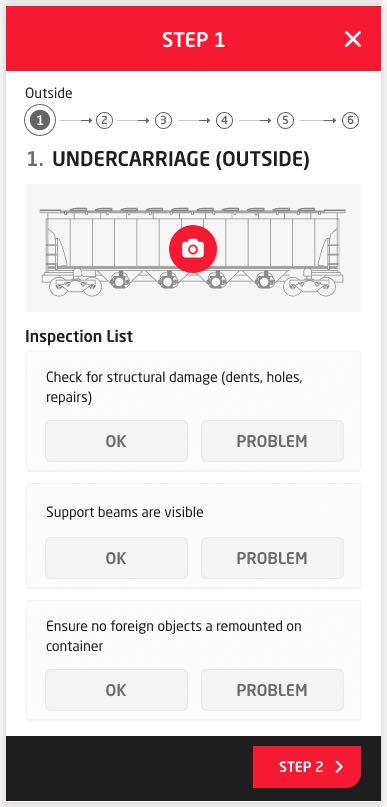387x807 pixels.
Task: Go to step 5 circle indicator
Action: tap(285, 121)
